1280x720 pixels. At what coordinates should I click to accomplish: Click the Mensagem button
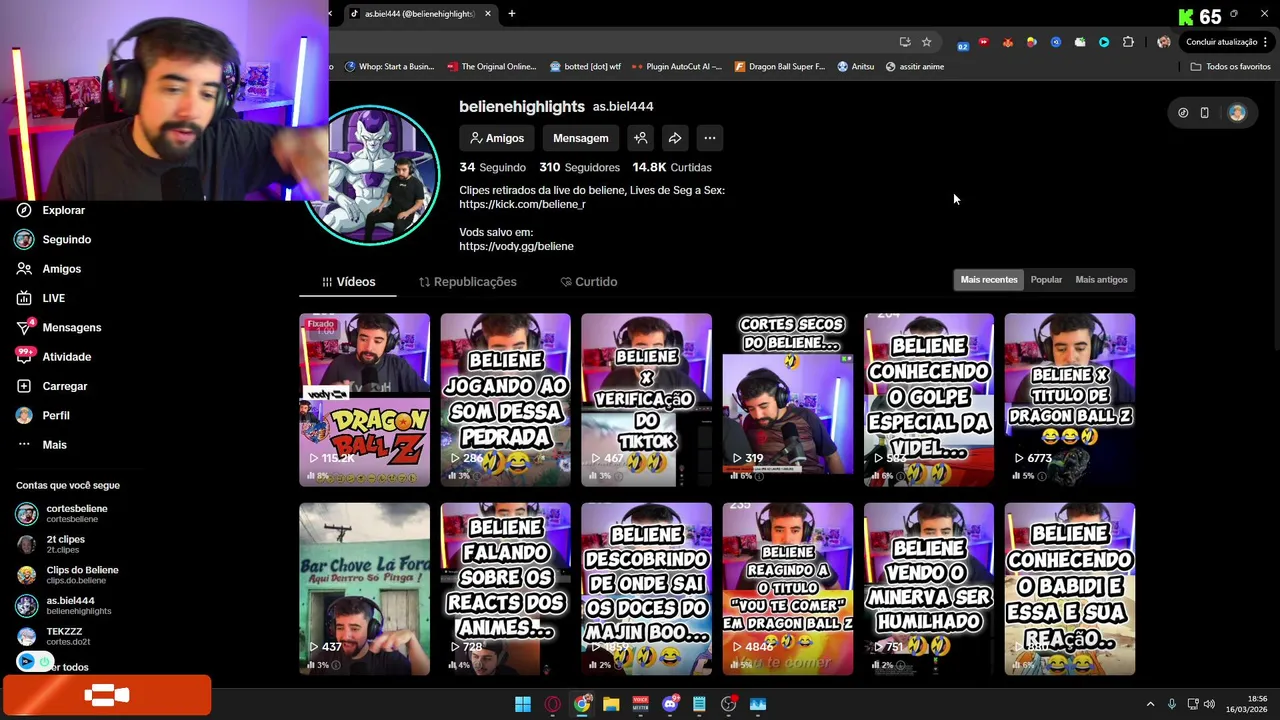pos(580,138)
